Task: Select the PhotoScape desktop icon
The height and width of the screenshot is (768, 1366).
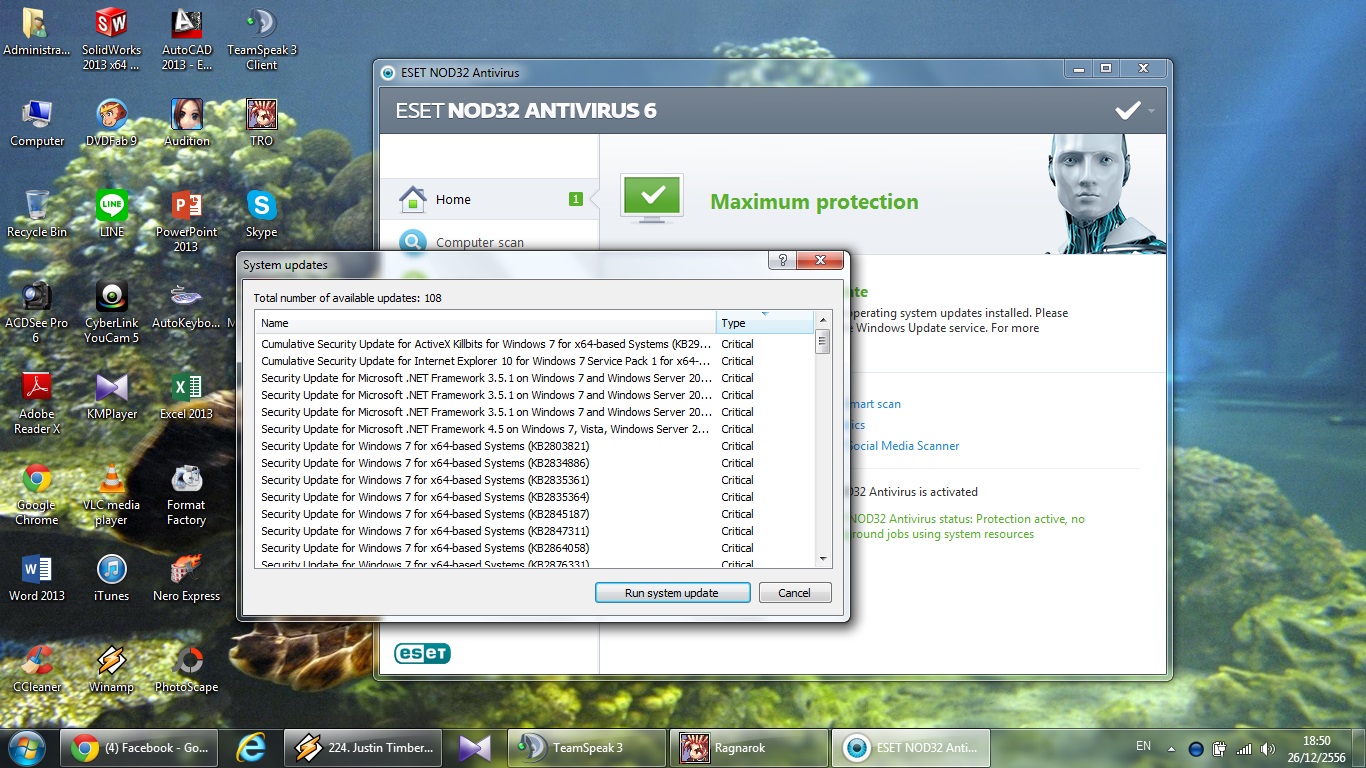Action: [186, 669]
